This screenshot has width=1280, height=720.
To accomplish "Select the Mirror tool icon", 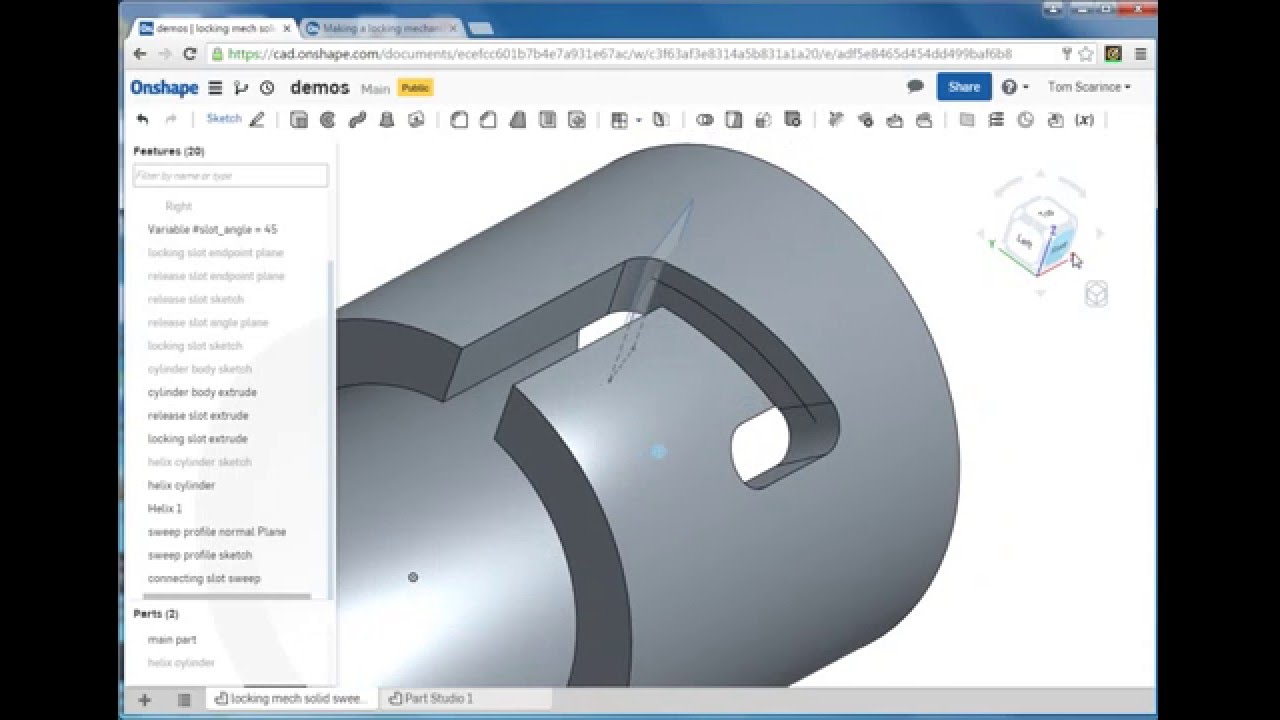I will point(661,120).
